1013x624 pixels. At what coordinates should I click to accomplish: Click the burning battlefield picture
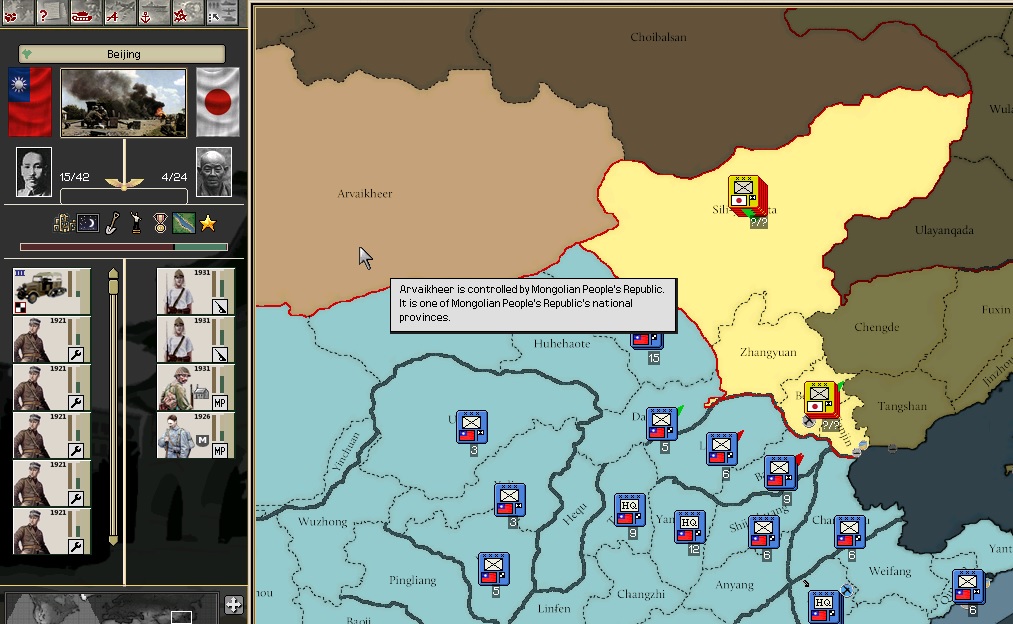[x=123, y=103]
